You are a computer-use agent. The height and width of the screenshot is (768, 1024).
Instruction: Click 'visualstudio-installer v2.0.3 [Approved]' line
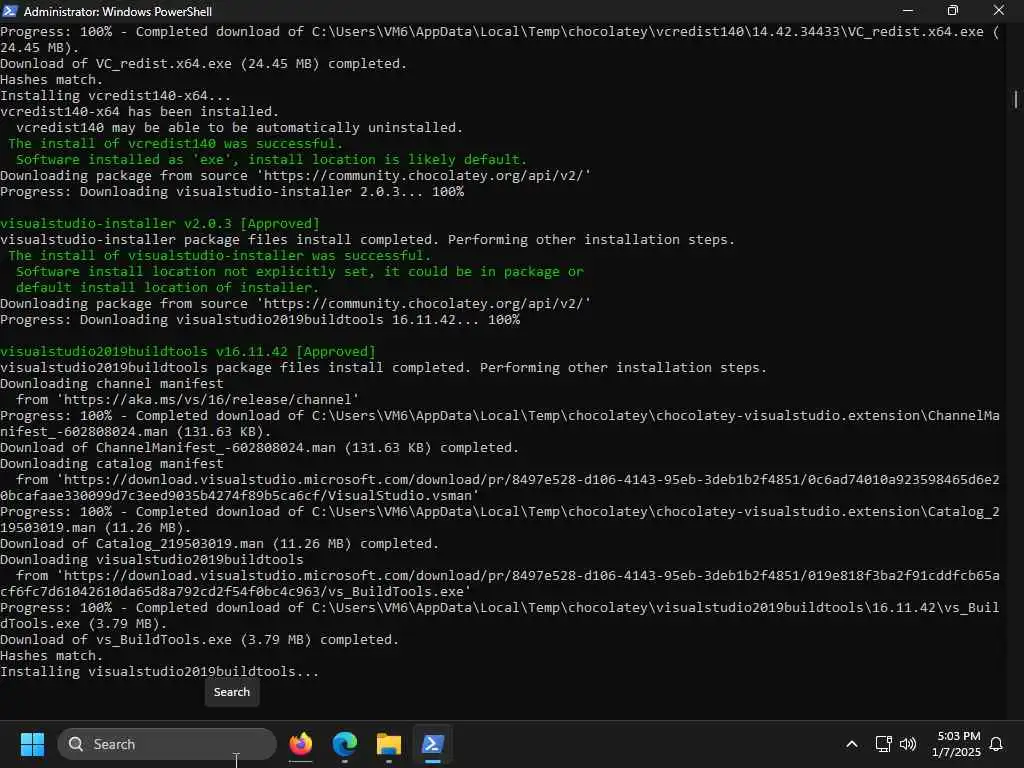click(x=160, y=223)
